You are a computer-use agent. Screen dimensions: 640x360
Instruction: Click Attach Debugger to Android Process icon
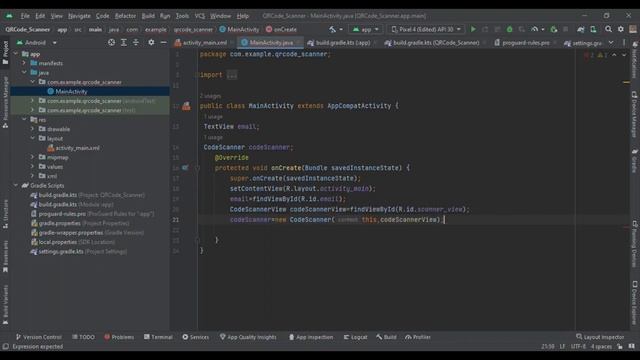coord(553,29)
